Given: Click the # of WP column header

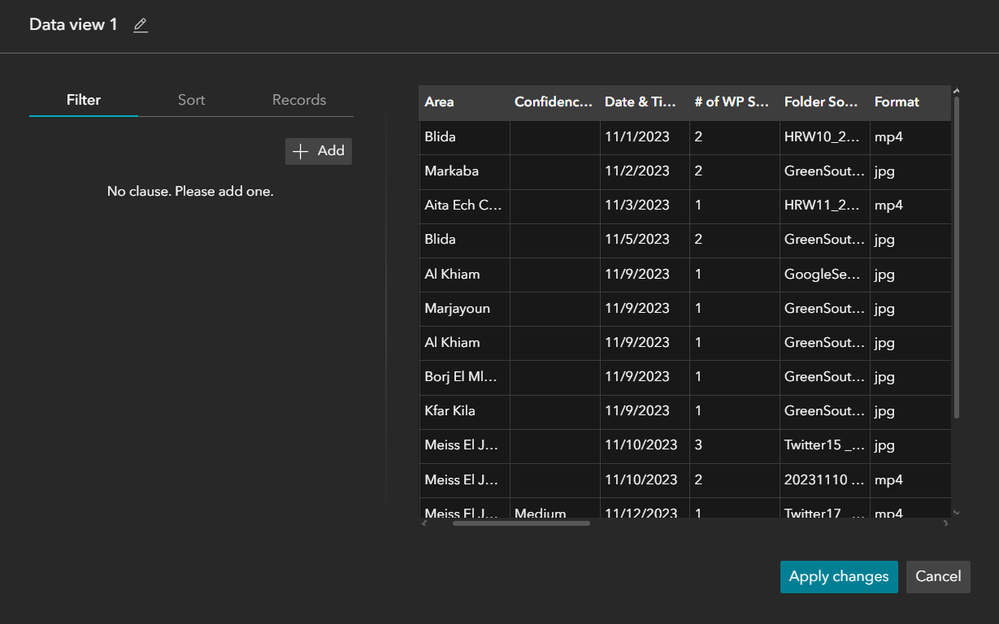Looking at the screenshot, I should (x=733, y=102).
